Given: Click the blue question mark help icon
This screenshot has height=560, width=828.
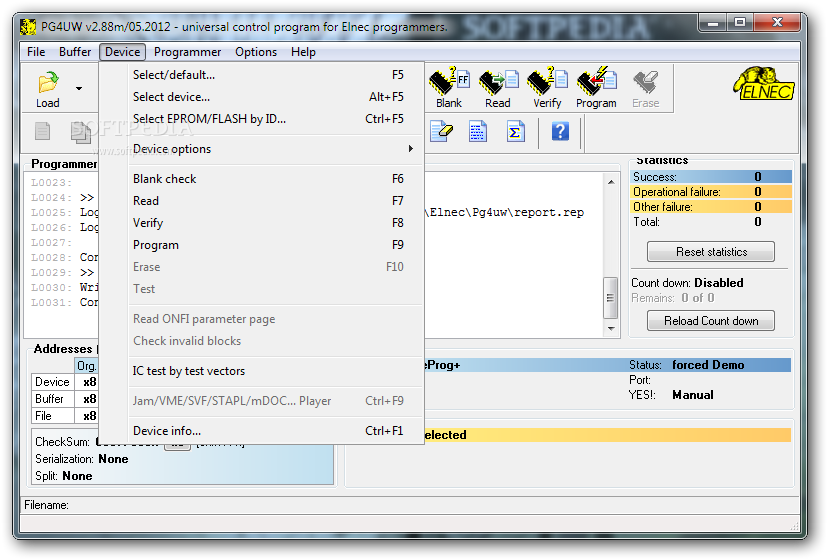Looking at the screenshot, I should point(560,131).
